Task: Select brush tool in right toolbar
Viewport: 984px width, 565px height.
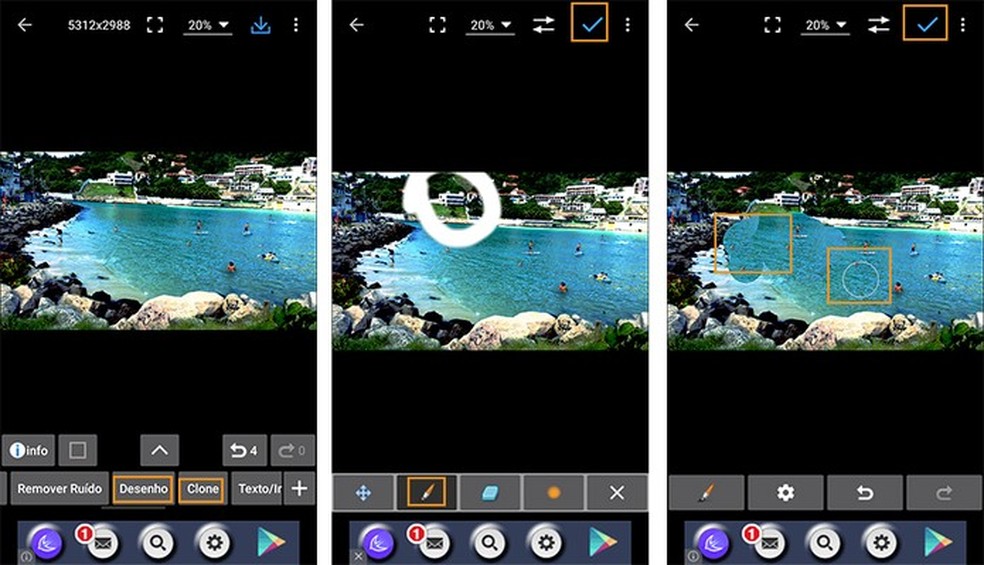Action: coord(707,492)
